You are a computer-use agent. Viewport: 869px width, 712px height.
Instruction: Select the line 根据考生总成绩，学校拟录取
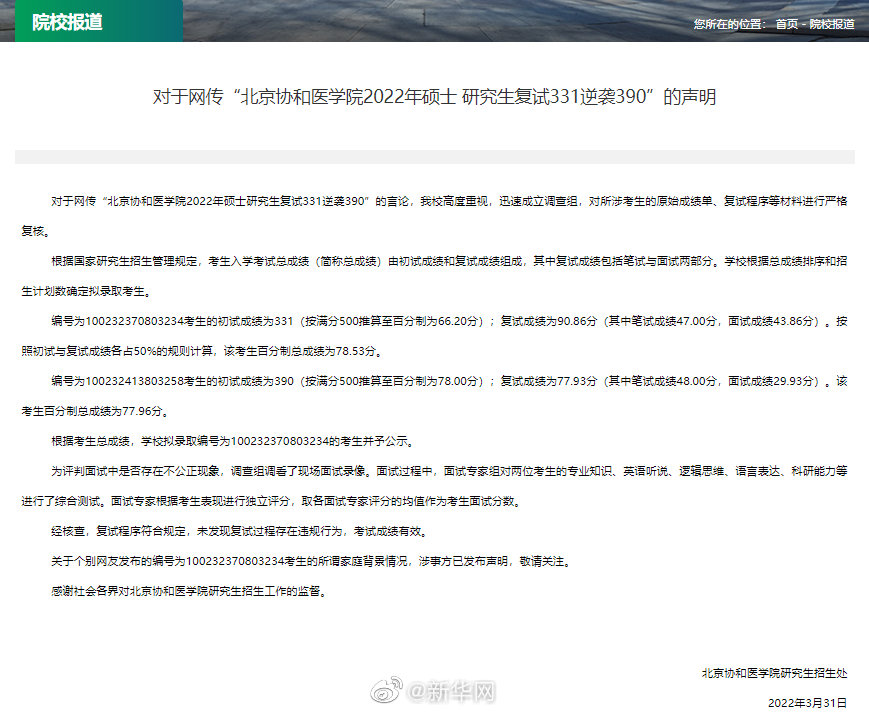pyautogui.click(x=233, y=442)
